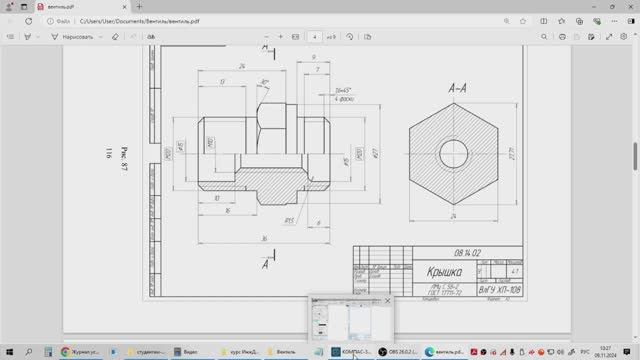Screen dimensions: 640x360
Task: Switch to the вентиль.pdf browser tab
Action: [x=81, y=7]
